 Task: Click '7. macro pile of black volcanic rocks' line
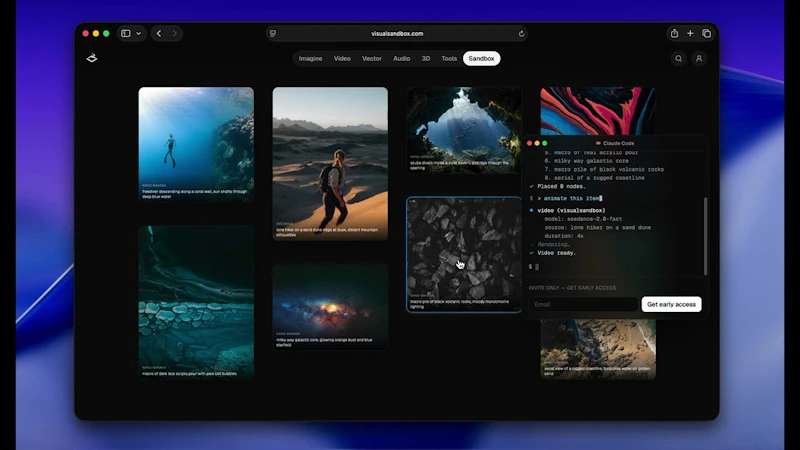point(604,169)
